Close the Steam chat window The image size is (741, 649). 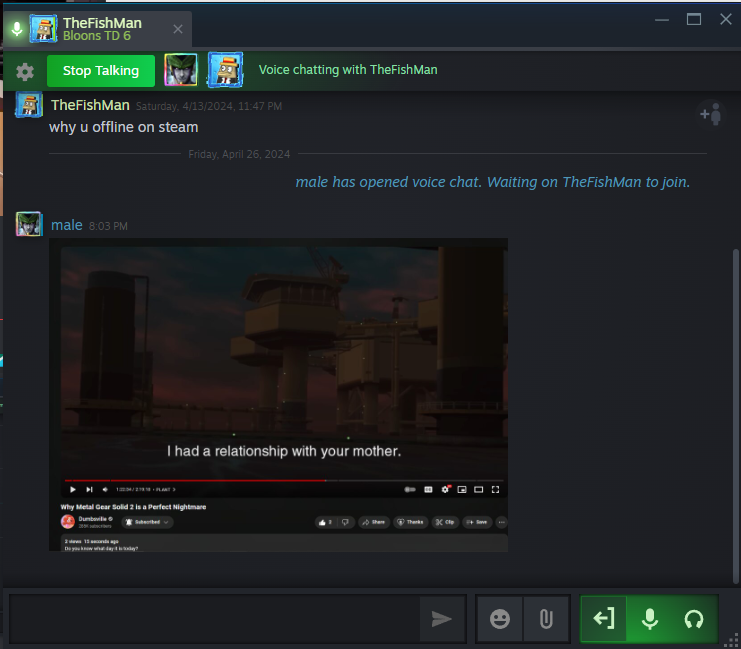point(725,19)
